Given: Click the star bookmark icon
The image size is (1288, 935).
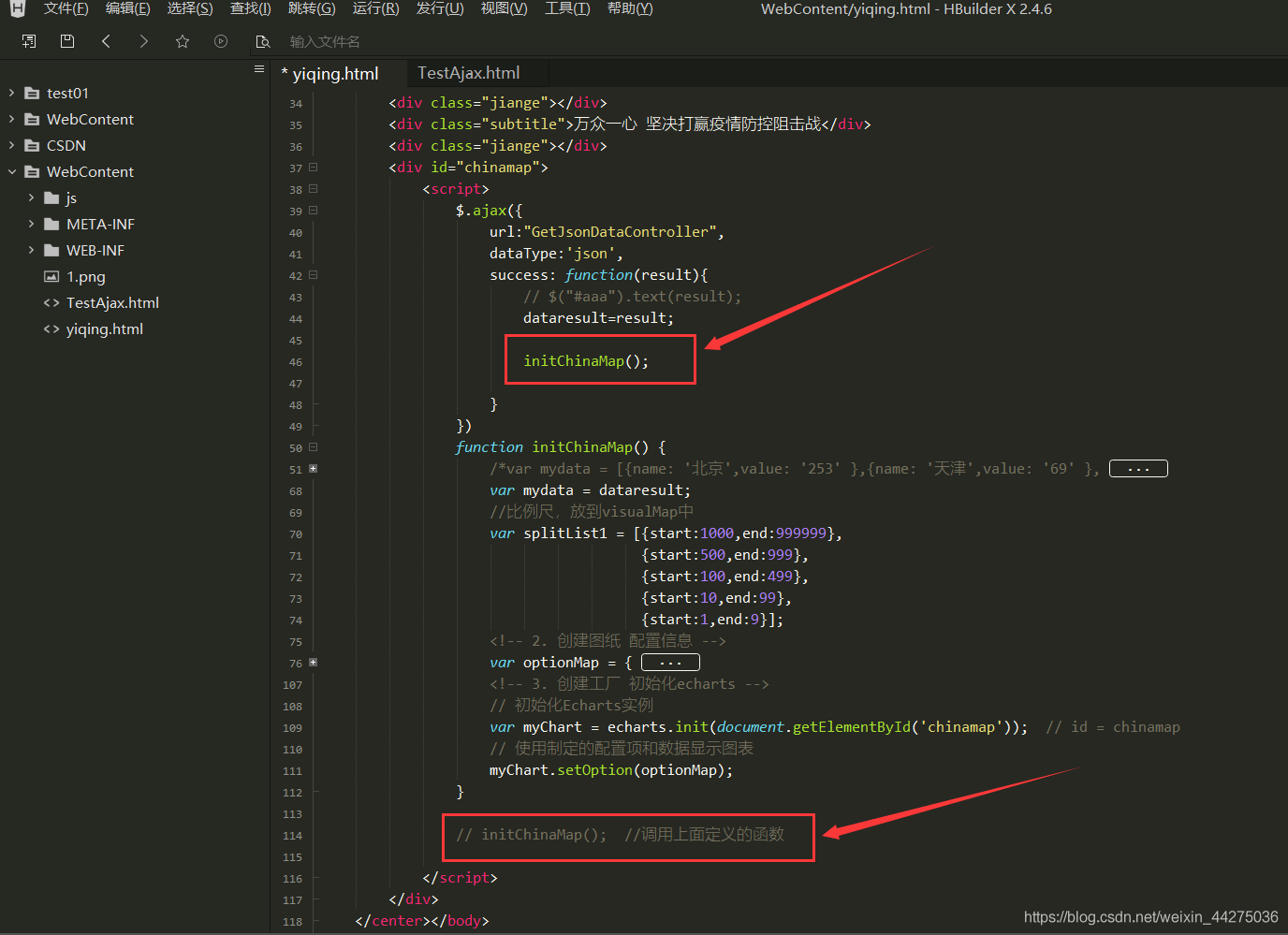Looking at the screenshot, I should pos(183,41).
